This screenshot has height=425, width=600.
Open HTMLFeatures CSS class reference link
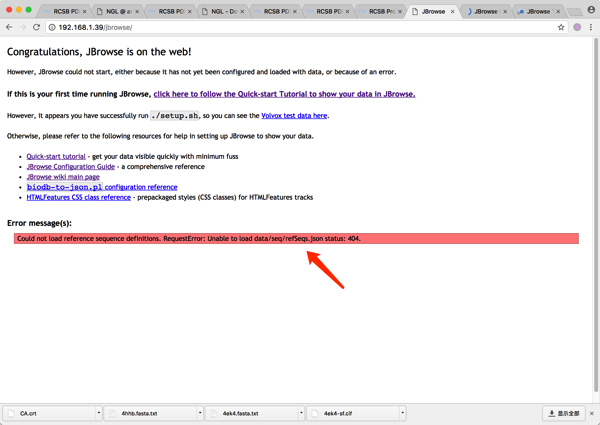pyautogui.click(x=78, y=197)
